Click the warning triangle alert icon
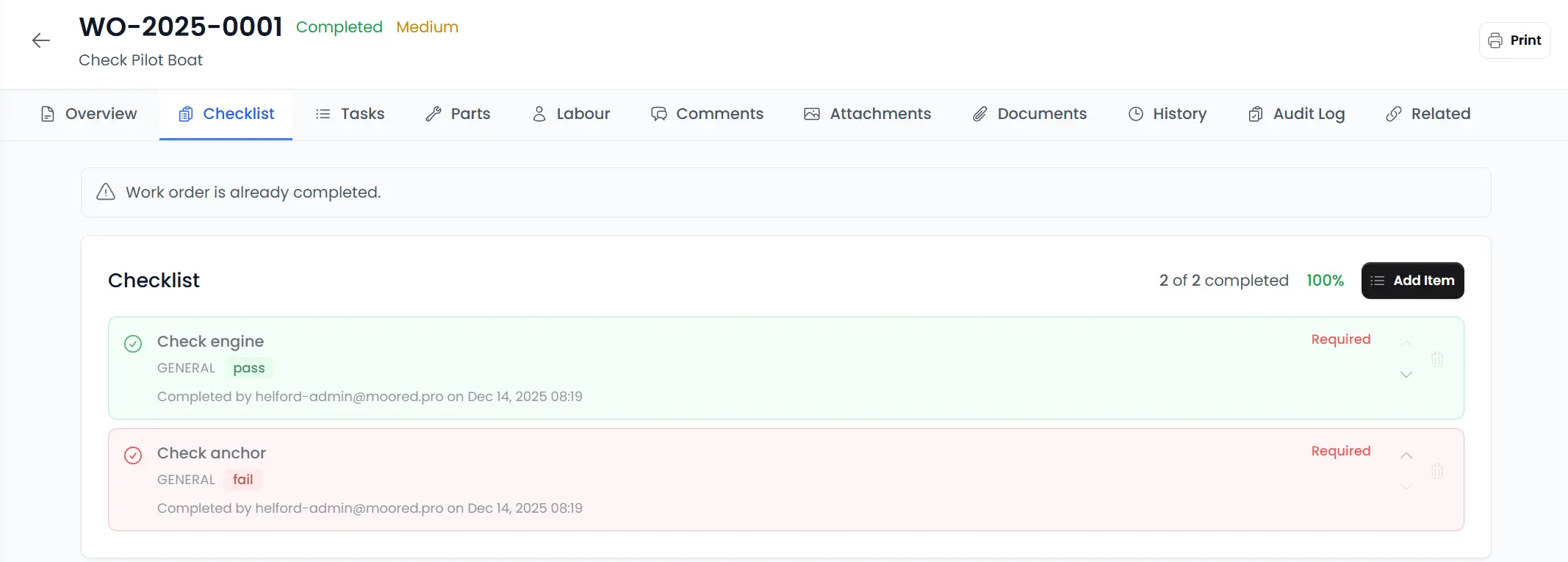The height and width of the screenshot is (562, 1568). (106, 192)
